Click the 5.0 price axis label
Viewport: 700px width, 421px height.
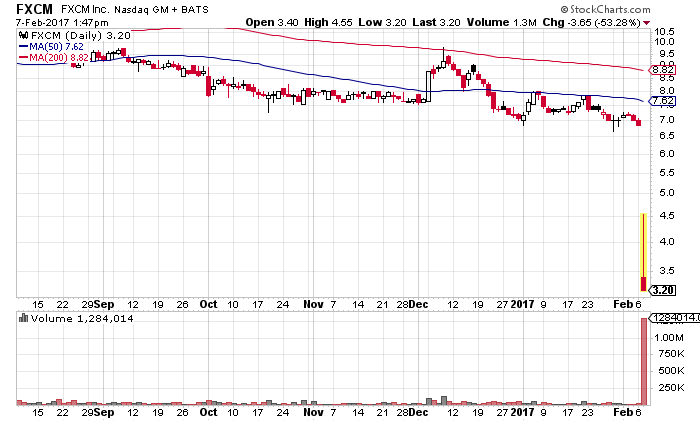click(667, 193)
